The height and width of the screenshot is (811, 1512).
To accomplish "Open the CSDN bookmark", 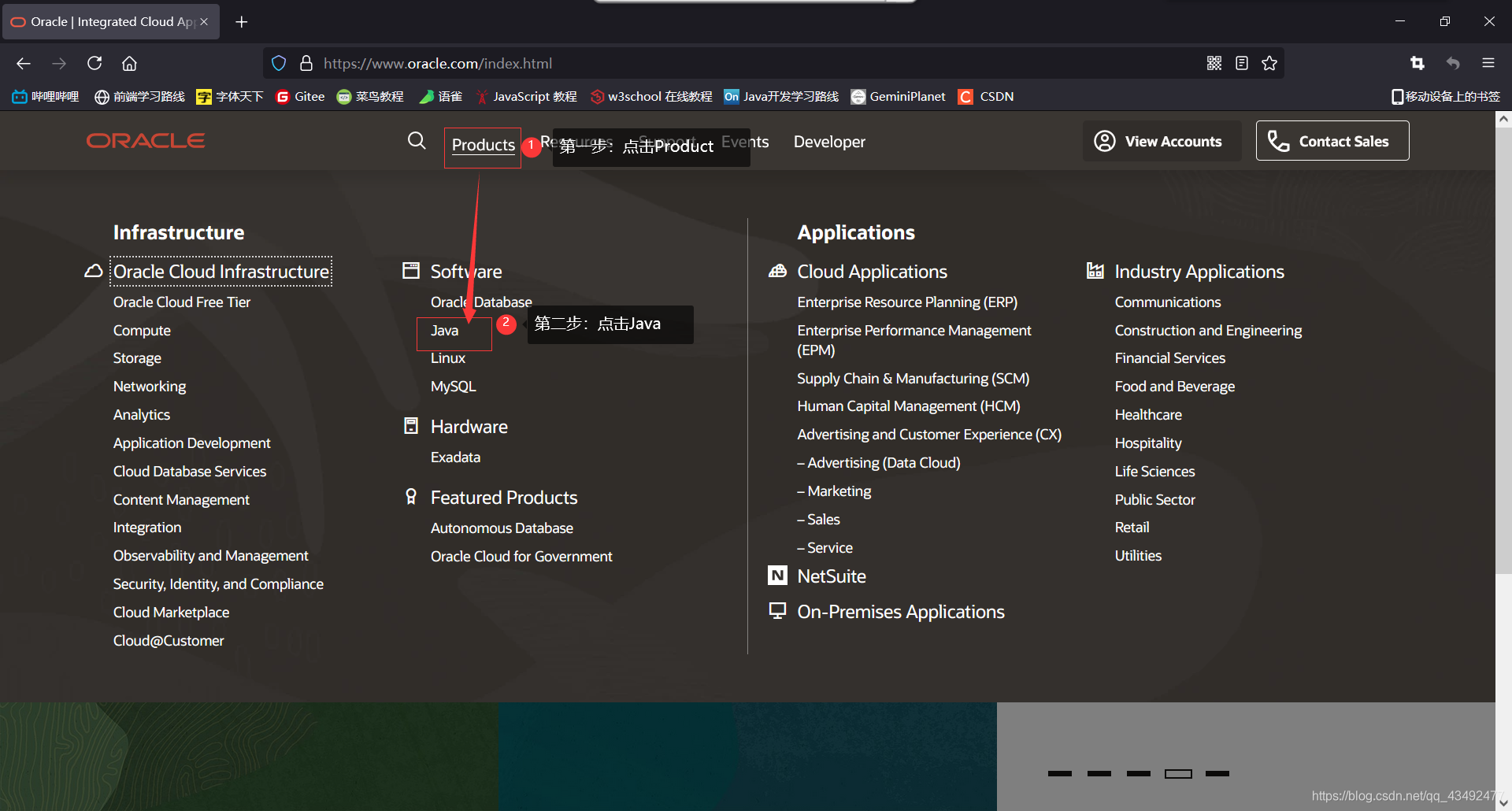I will pos(986,97).
